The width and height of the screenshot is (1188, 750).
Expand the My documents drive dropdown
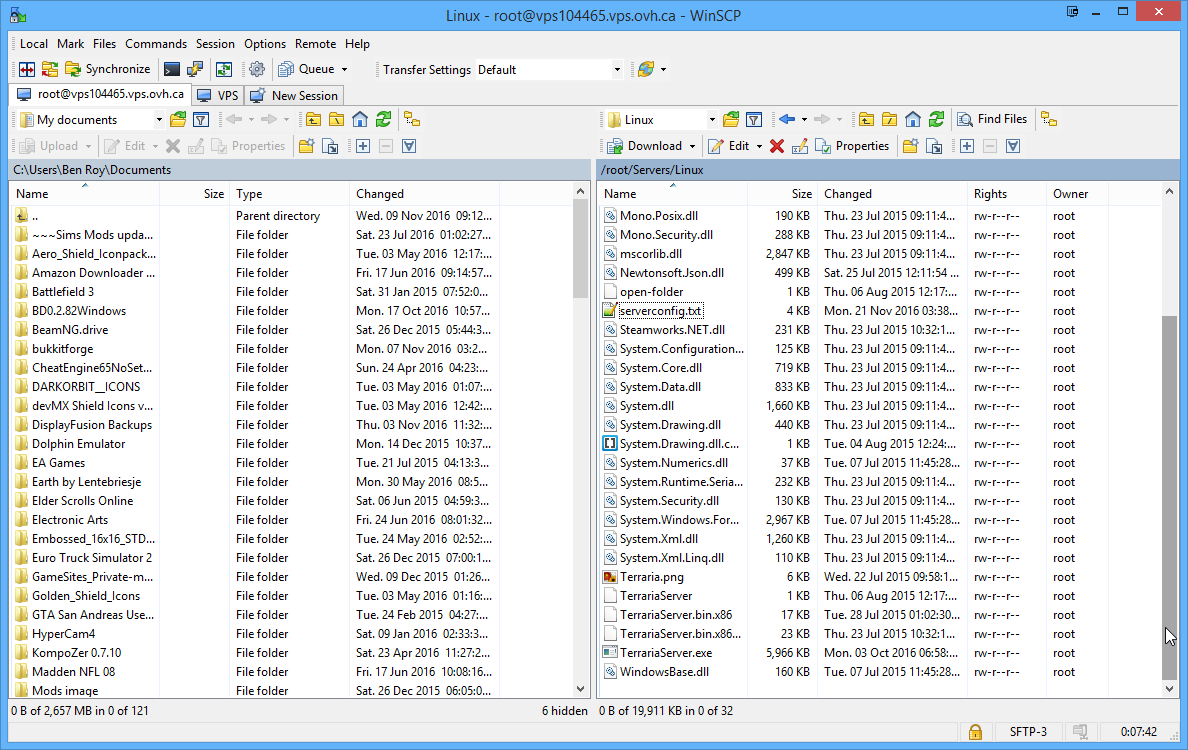[x=159, y=120]
